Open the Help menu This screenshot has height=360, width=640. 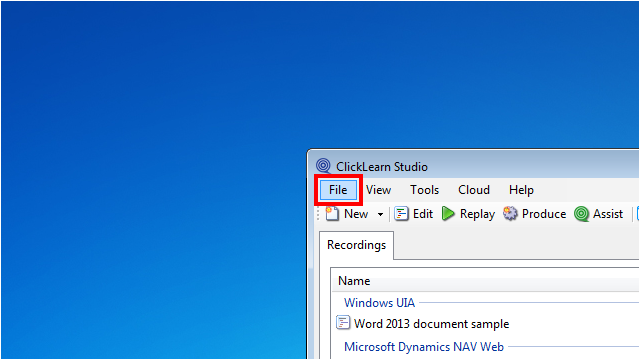click(x=521, y=190)
